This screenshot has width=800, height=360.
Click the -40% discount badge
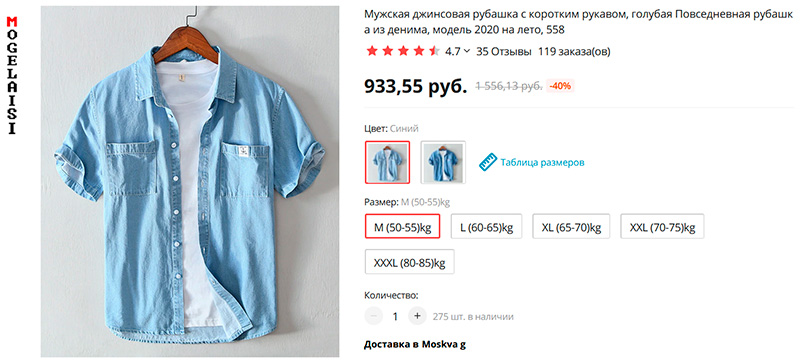[x=560, y=86]
